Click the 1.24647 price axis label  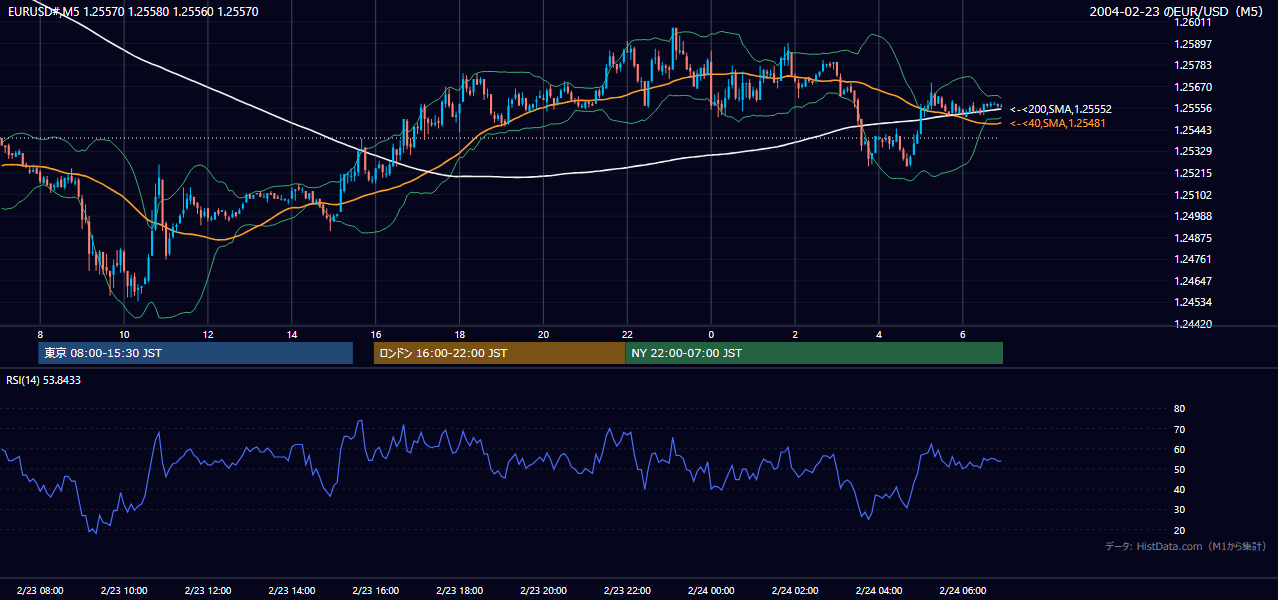[1194, 281]
